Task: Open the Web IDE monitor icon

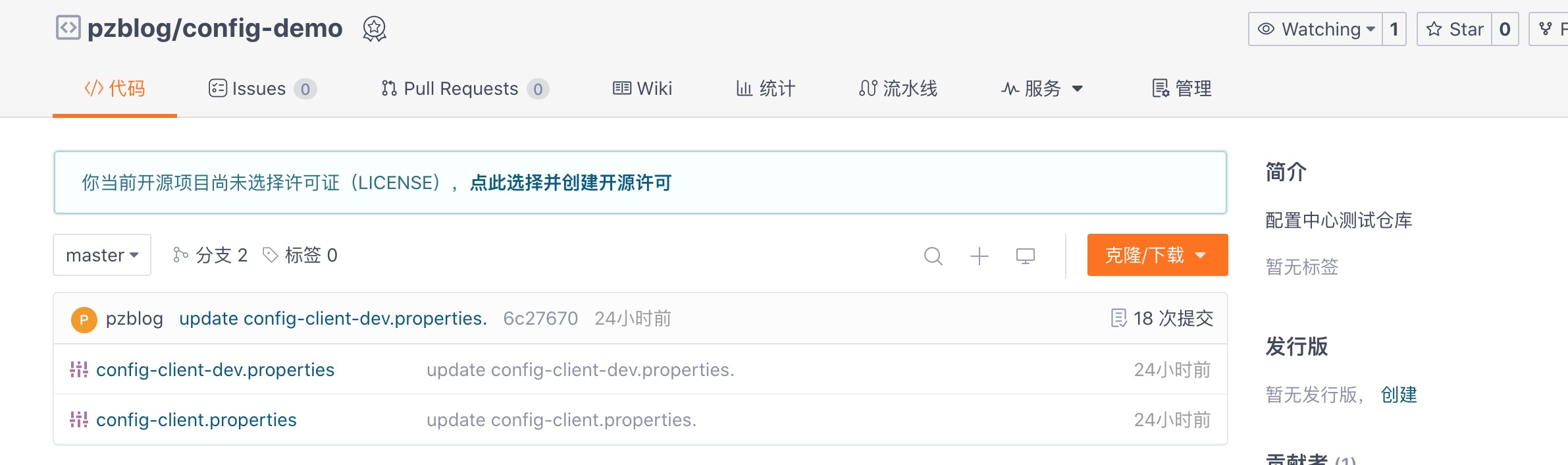Action: (1026, 256)
